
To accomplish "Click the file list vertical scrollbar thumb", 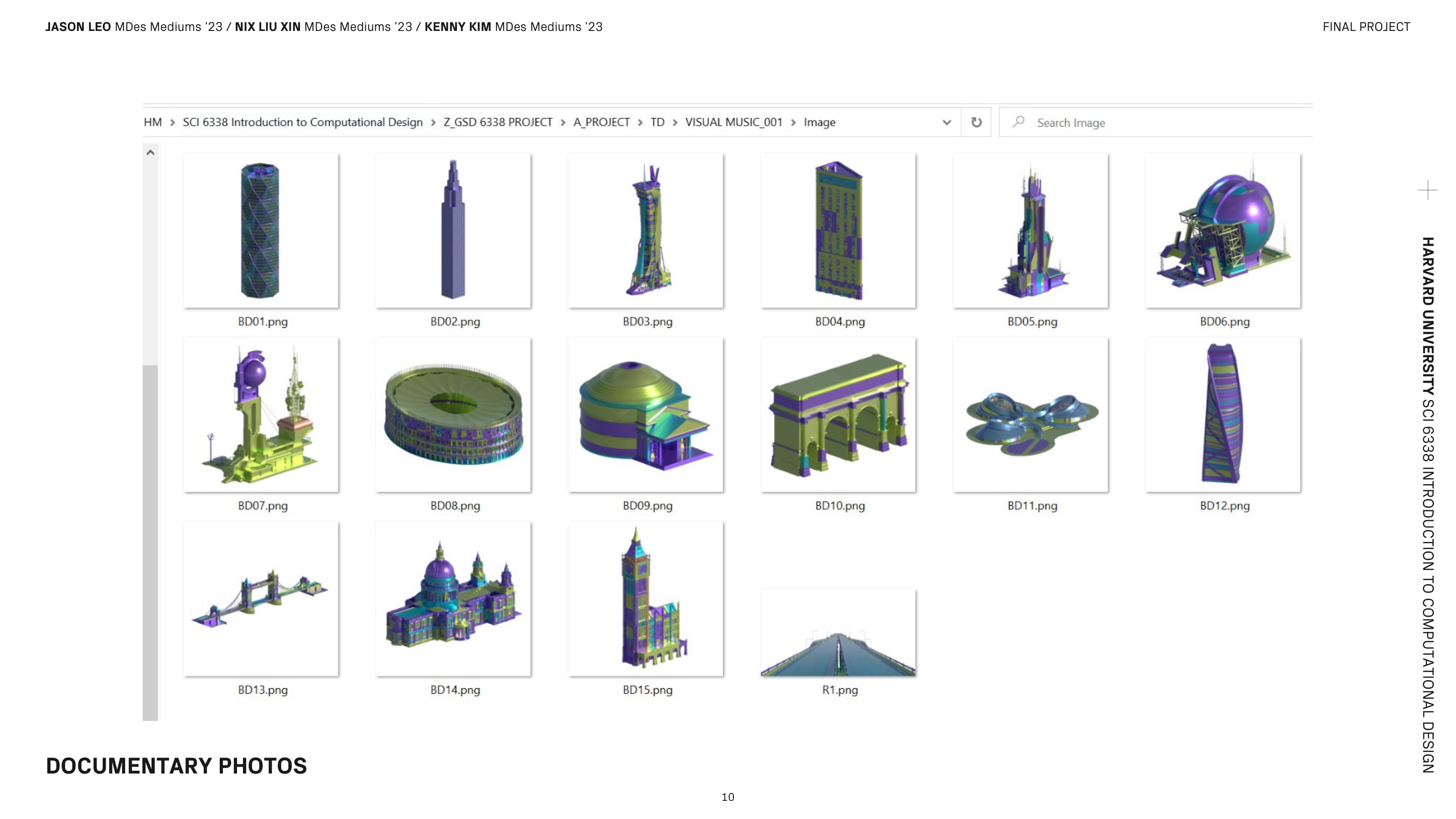I will (x=150, y=543).
